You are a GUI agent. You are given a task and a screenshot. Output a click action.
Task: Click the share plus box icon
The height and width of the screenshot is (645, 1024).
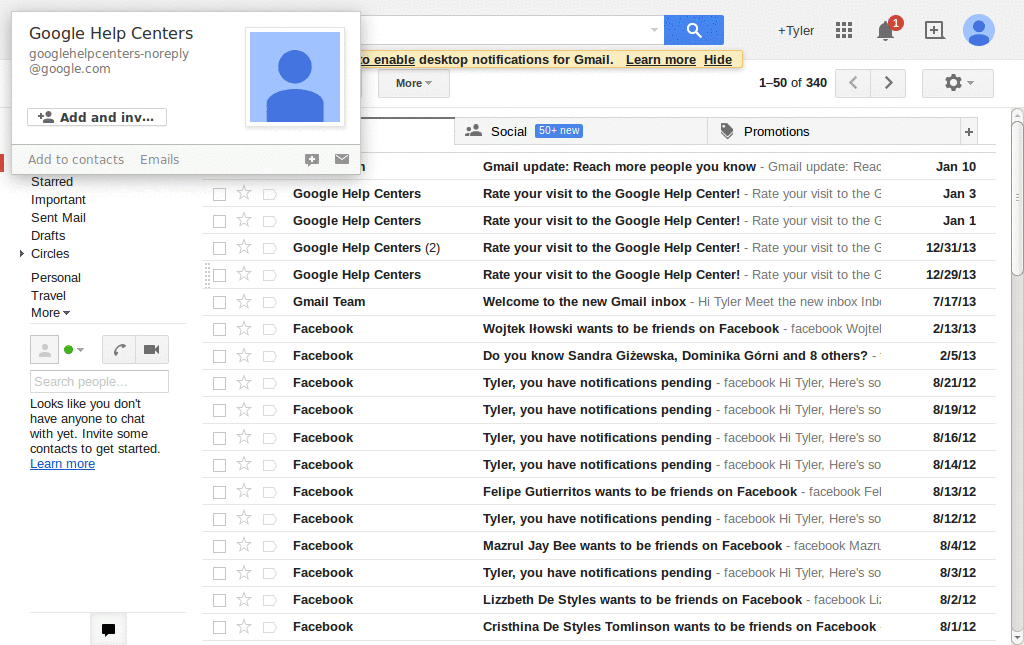pos(935,30)
